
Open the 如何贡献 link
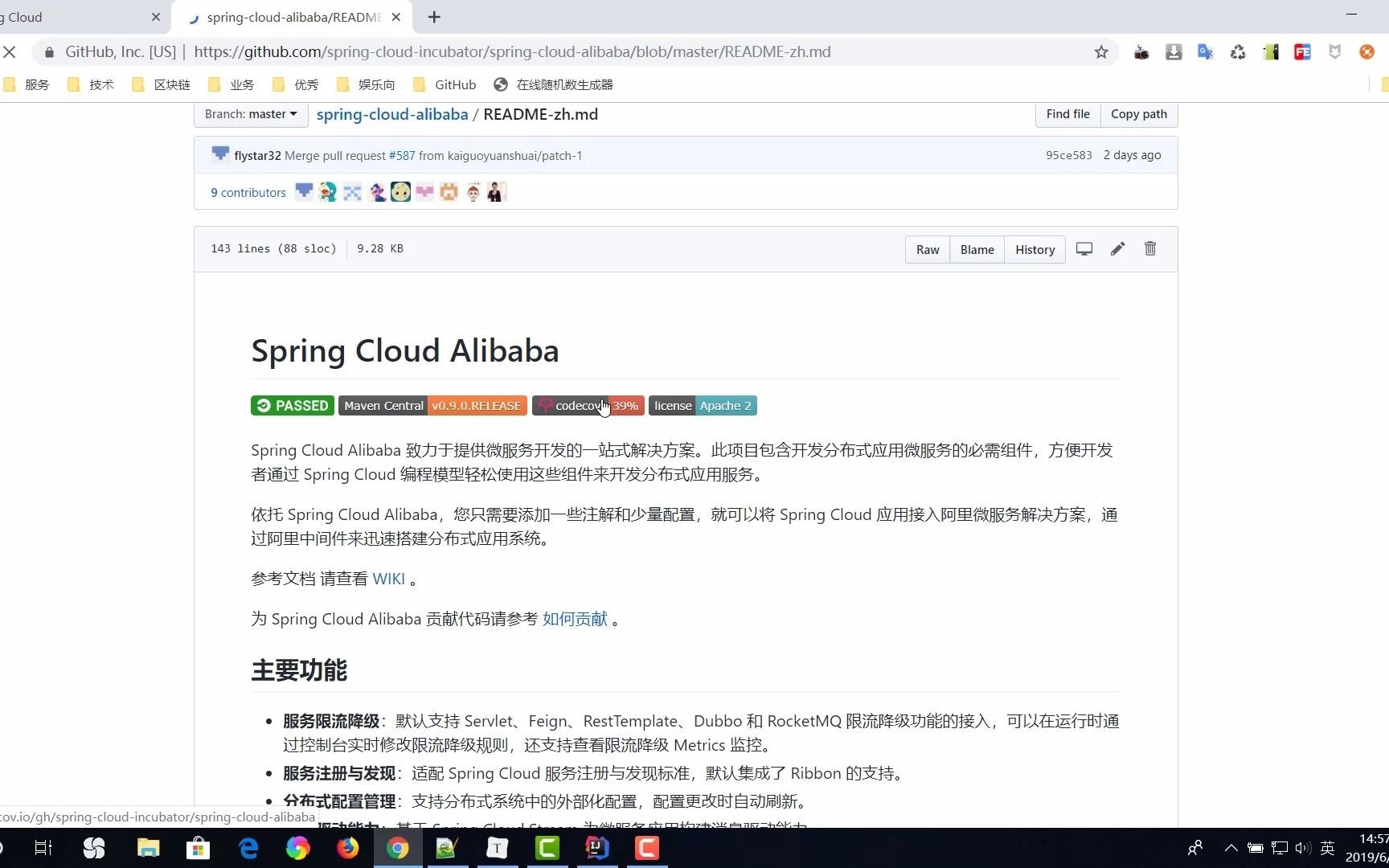click(x=575, y=619)
